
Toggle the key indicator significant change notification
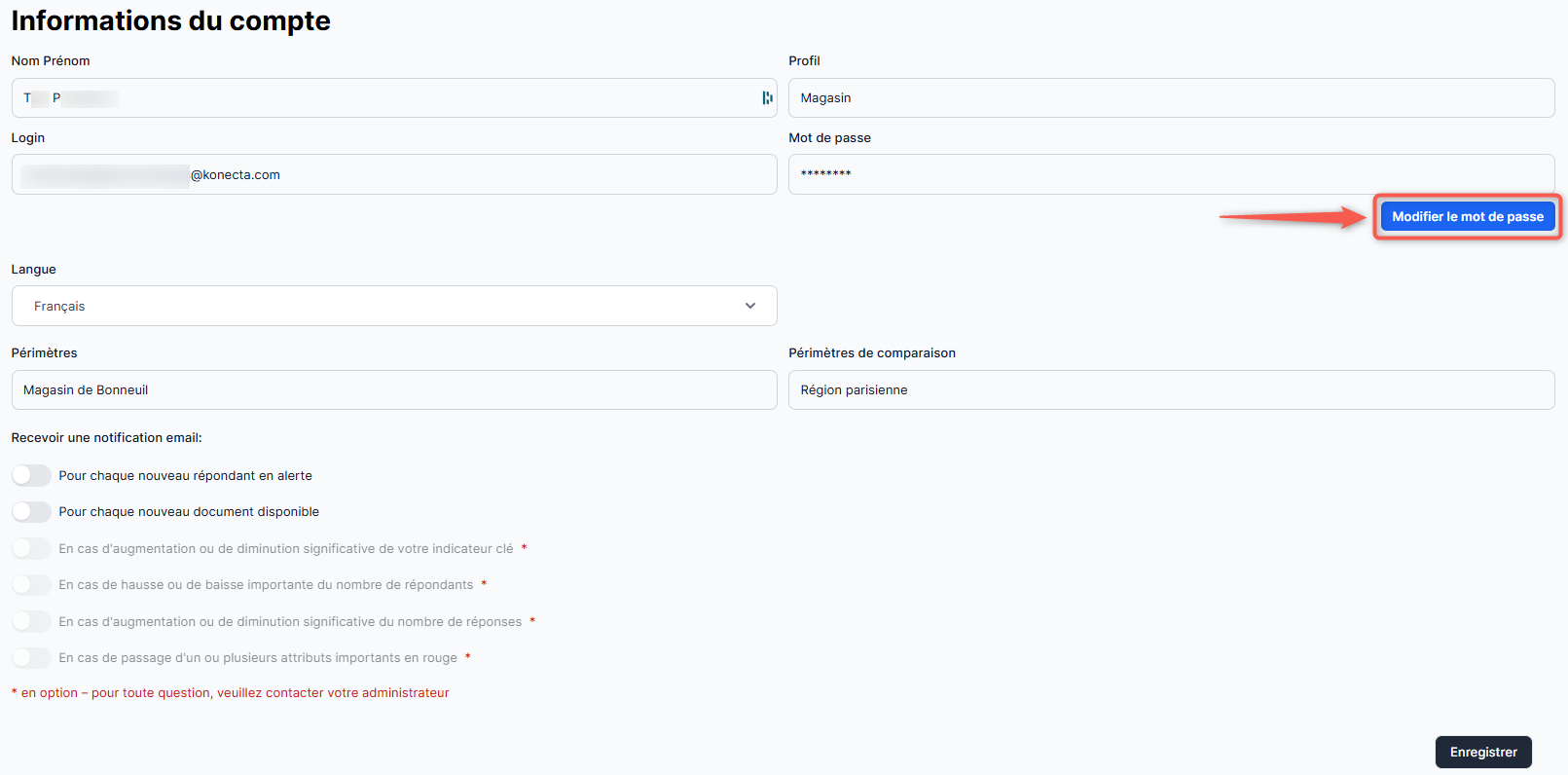(31, 549)
